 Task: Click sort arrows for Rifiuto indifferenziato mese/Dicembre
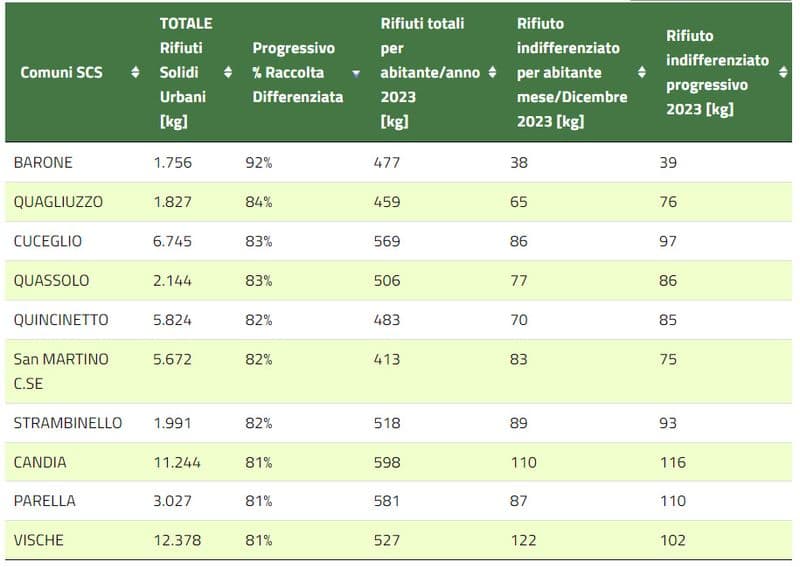641,73
